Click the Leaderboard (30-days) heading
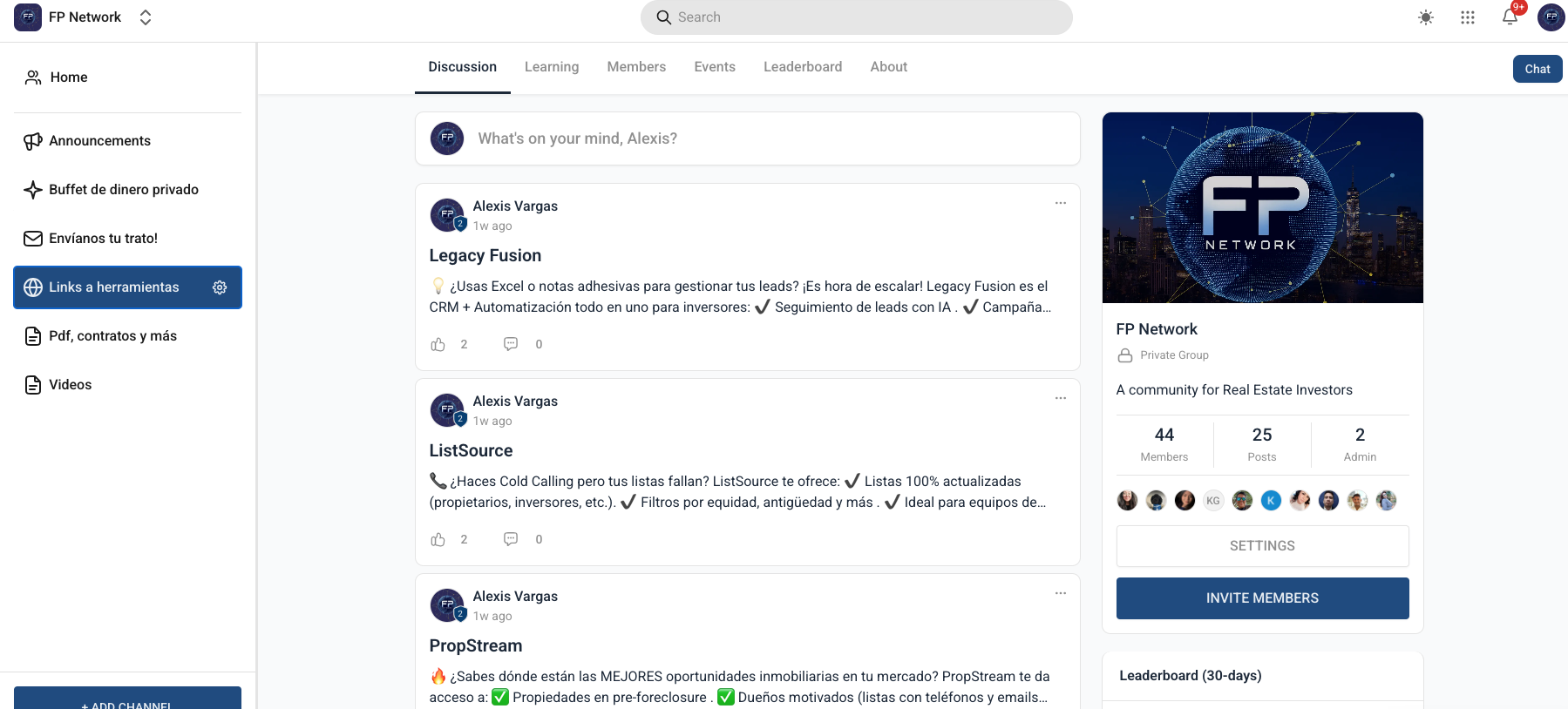 tap(1191, 676)
